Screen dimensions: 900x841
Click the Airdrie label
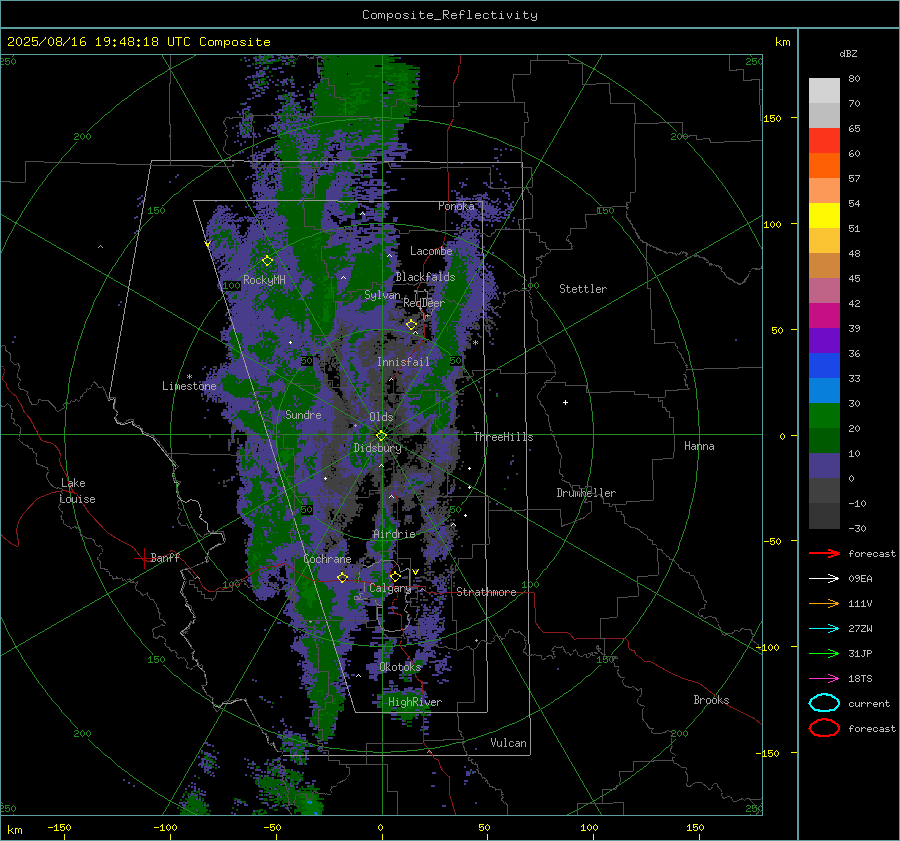[394, 534]
